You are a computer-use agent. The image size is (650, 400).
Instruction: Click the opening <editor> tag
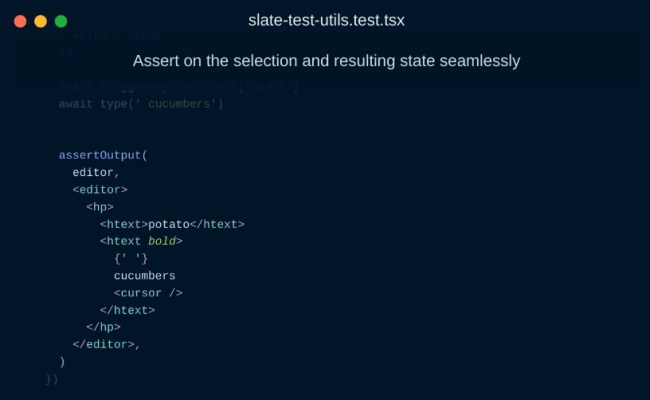click(x=100, y=189)
